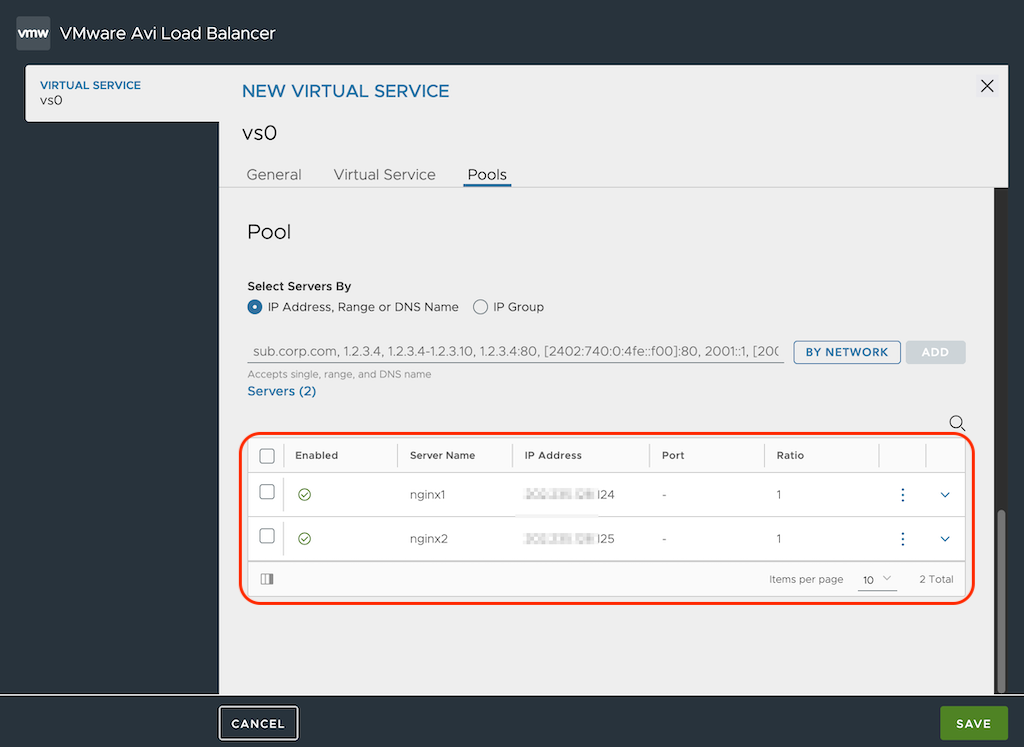Tick the checkbox for nginx1 row
The height and width of the screenshot is (747, 1024).
pos(267,492)
